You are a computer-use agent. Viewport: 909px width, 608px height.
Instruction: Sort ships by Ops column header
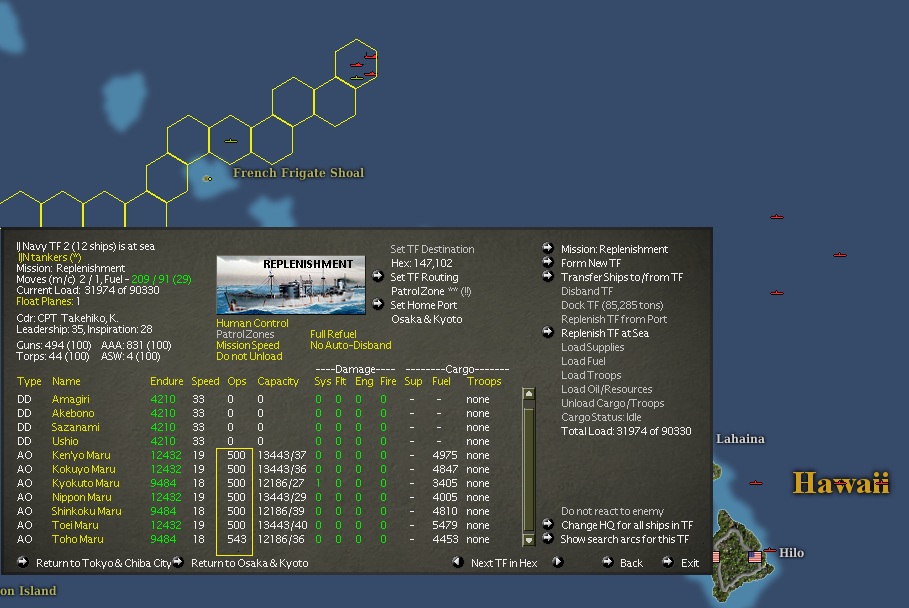(x=237, y=381)
